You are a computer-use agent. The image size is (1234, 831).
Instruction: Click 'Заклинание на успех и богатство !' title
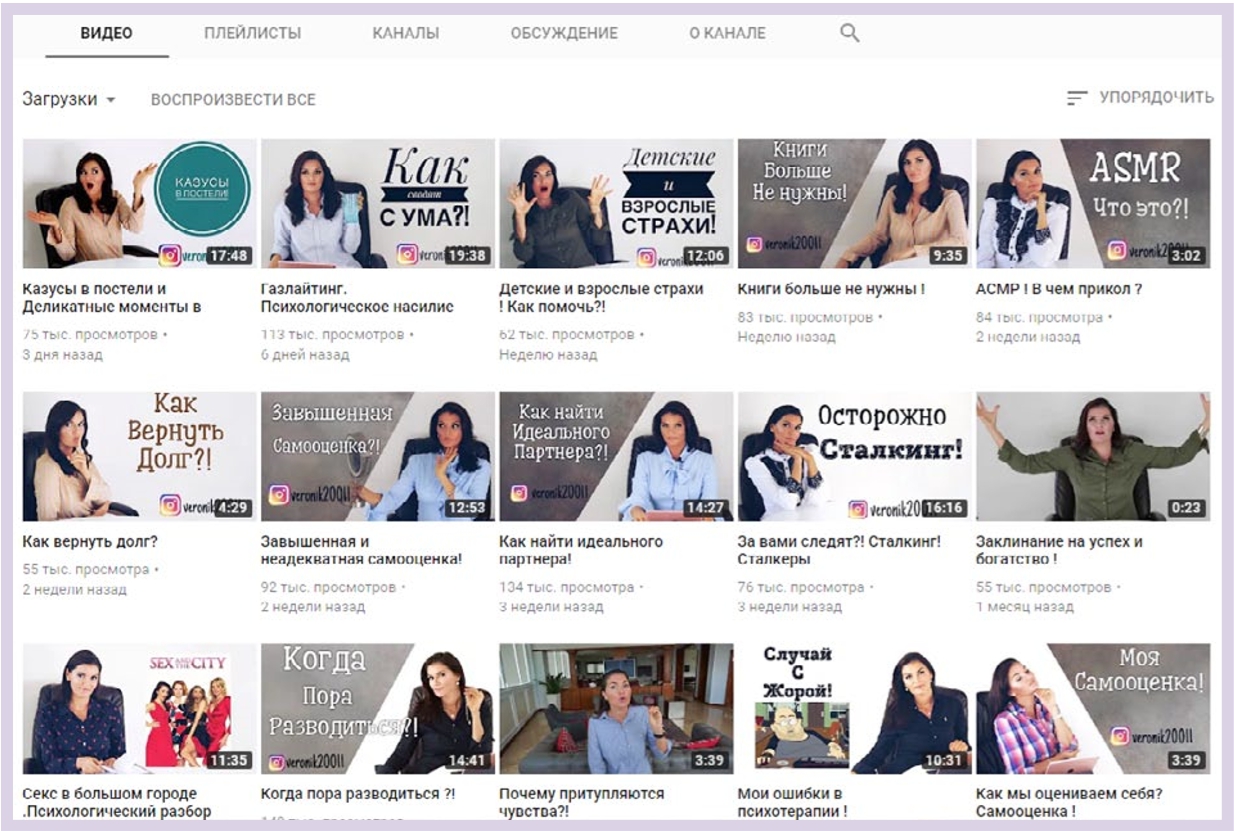pyautogui.click(x=1058, y=550)
